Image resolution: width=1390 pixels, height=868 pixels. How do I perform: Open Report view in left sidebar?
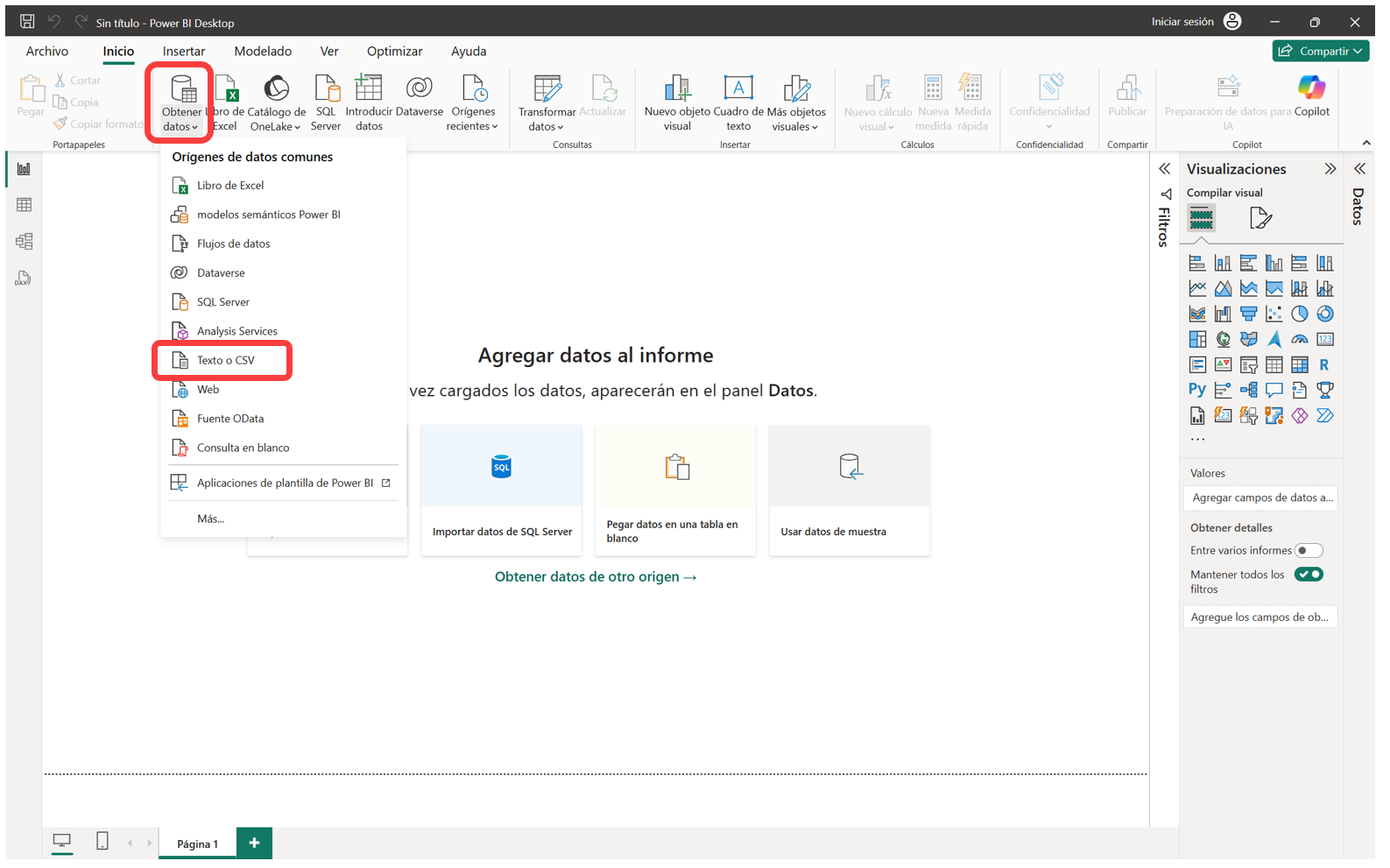click(x=24, y=169)
